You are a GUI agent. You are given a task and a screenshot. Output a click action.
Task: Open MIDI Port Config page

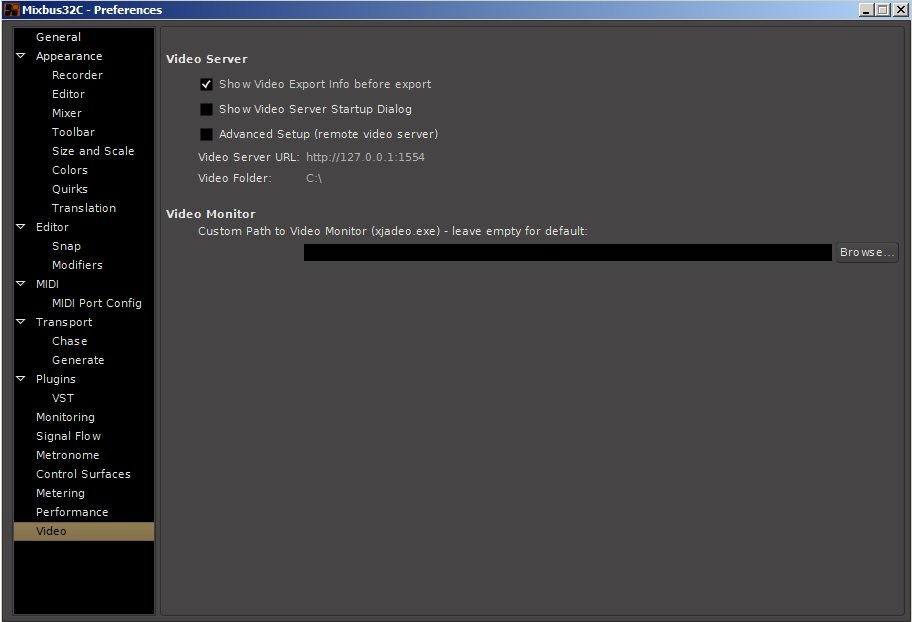[97, 303]
